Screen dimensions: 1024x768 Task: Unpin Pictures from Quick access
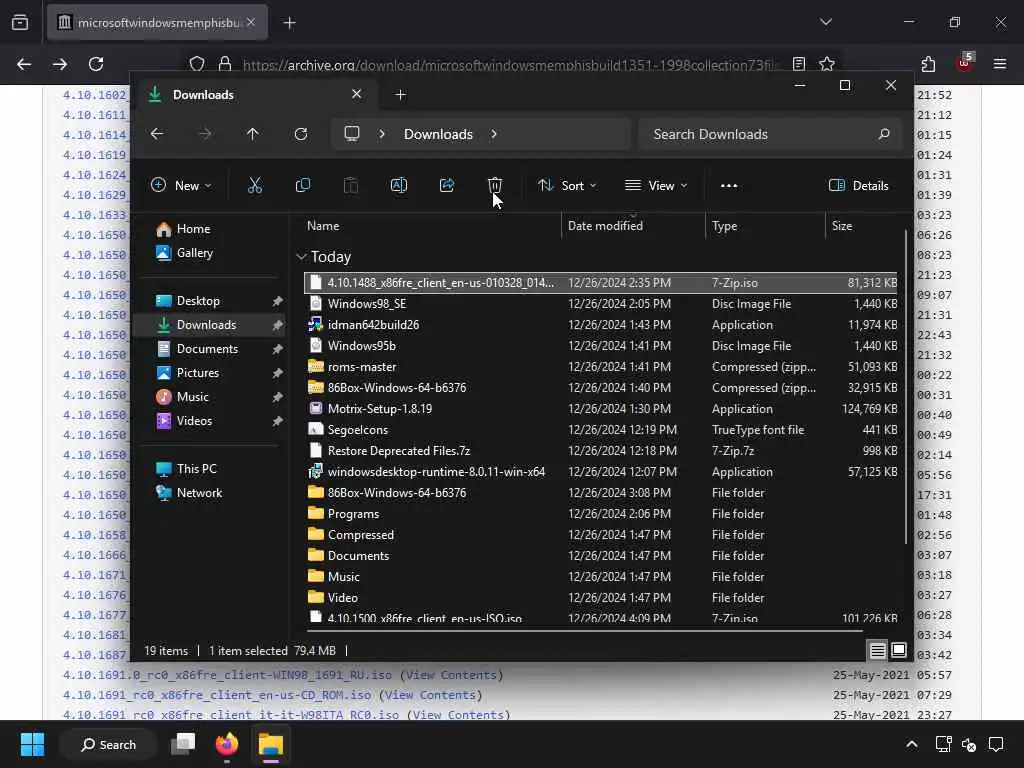click(278, 373)
